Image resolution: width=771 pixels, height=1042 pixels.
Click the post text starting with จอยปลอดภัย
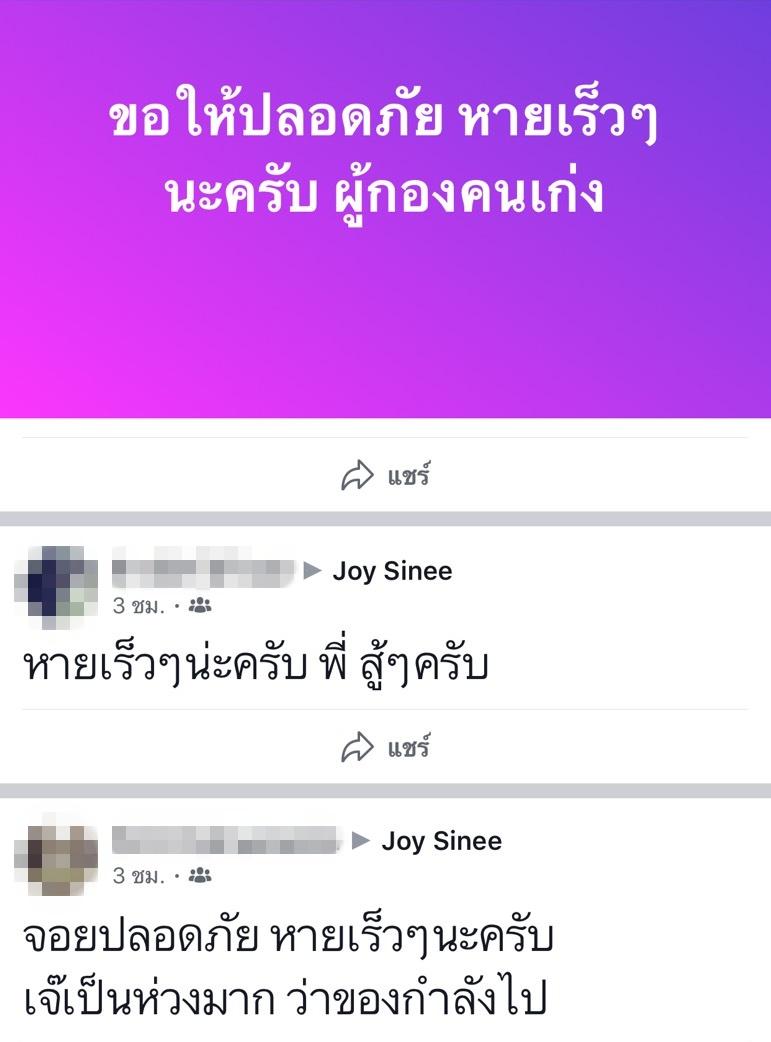coord(288,968)
